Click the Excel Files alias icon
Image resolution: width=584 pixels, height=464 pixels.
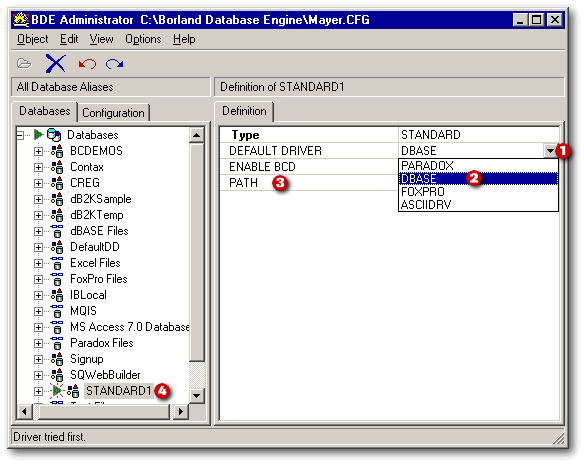click(57, 263)
